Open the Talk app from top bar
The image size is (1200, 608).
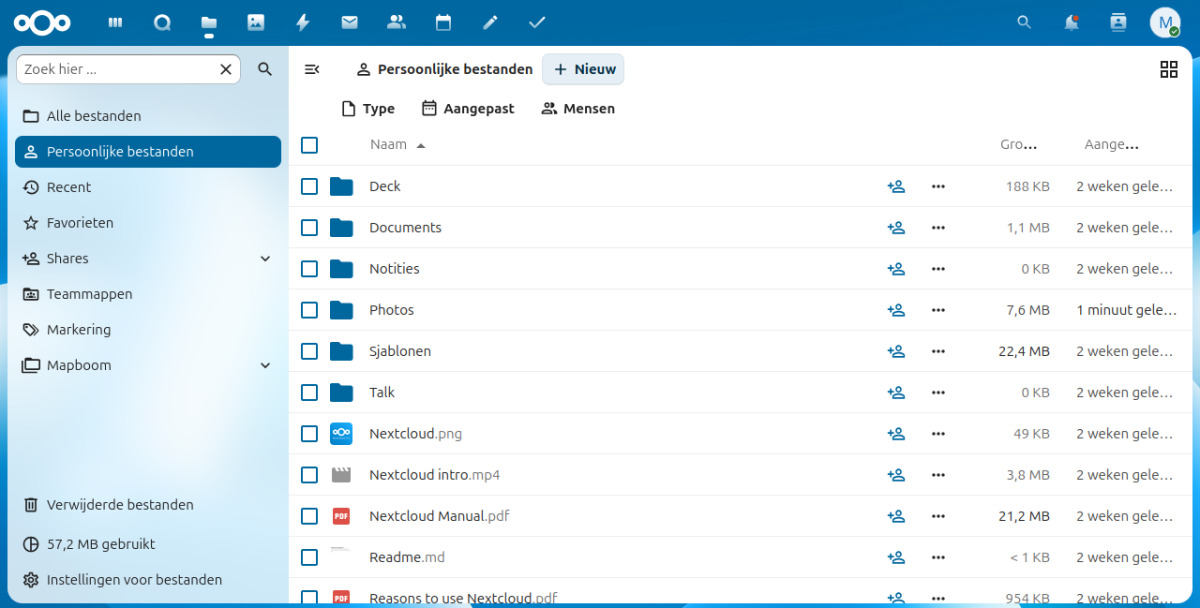pos(162,22)
